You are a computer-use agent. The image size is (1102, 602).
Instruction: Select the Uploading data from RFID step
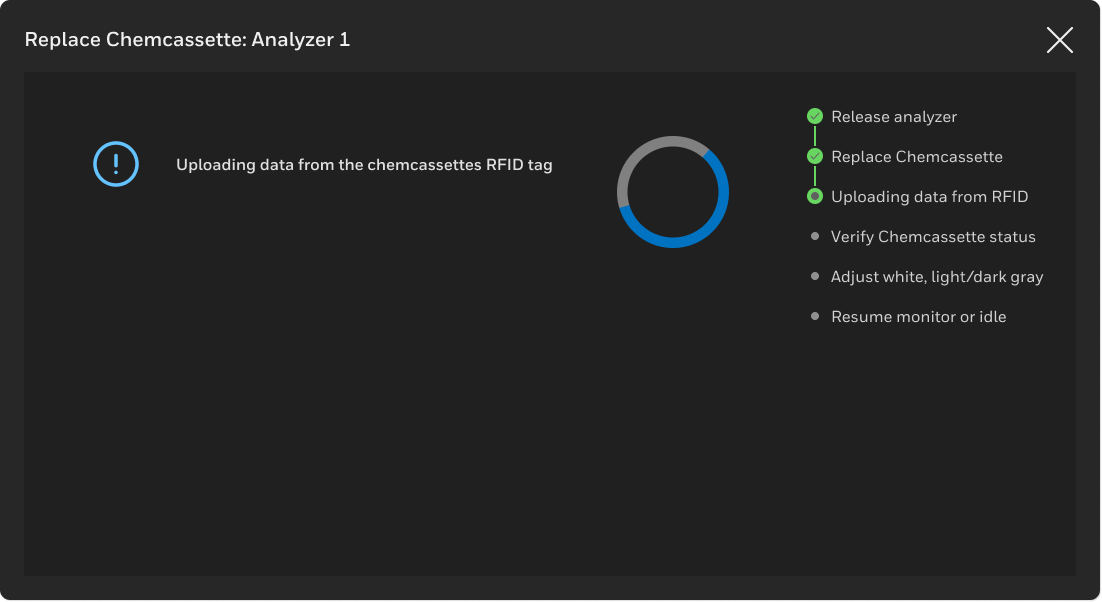coord(929,197)
